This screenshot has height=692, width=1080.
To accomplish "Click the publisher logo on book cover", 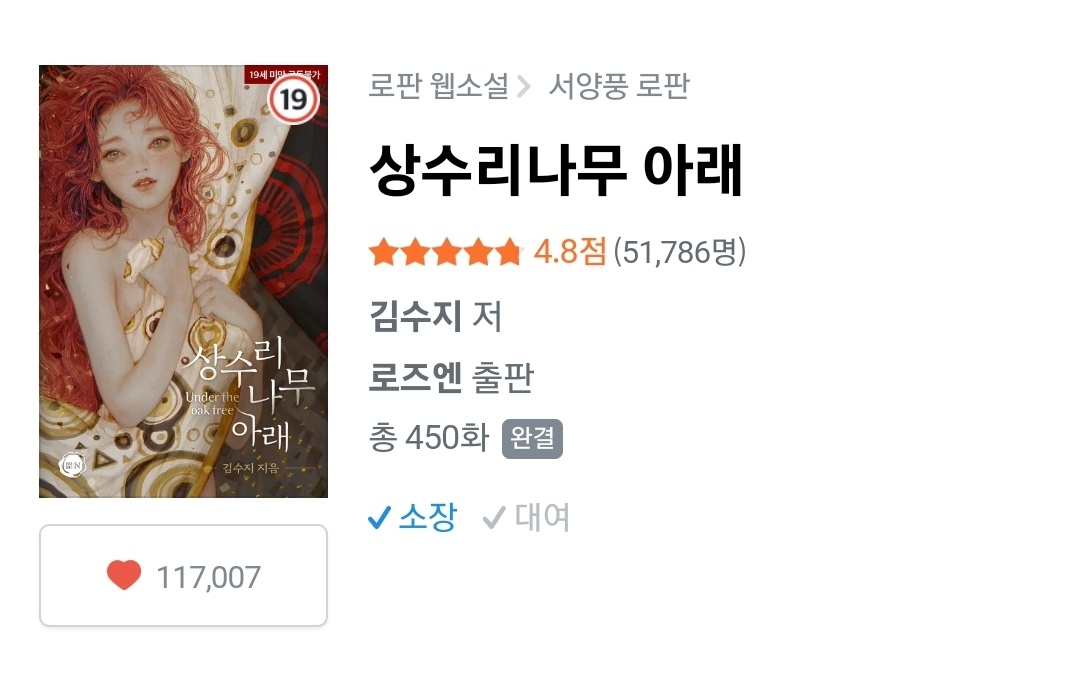I will [72, 466].
